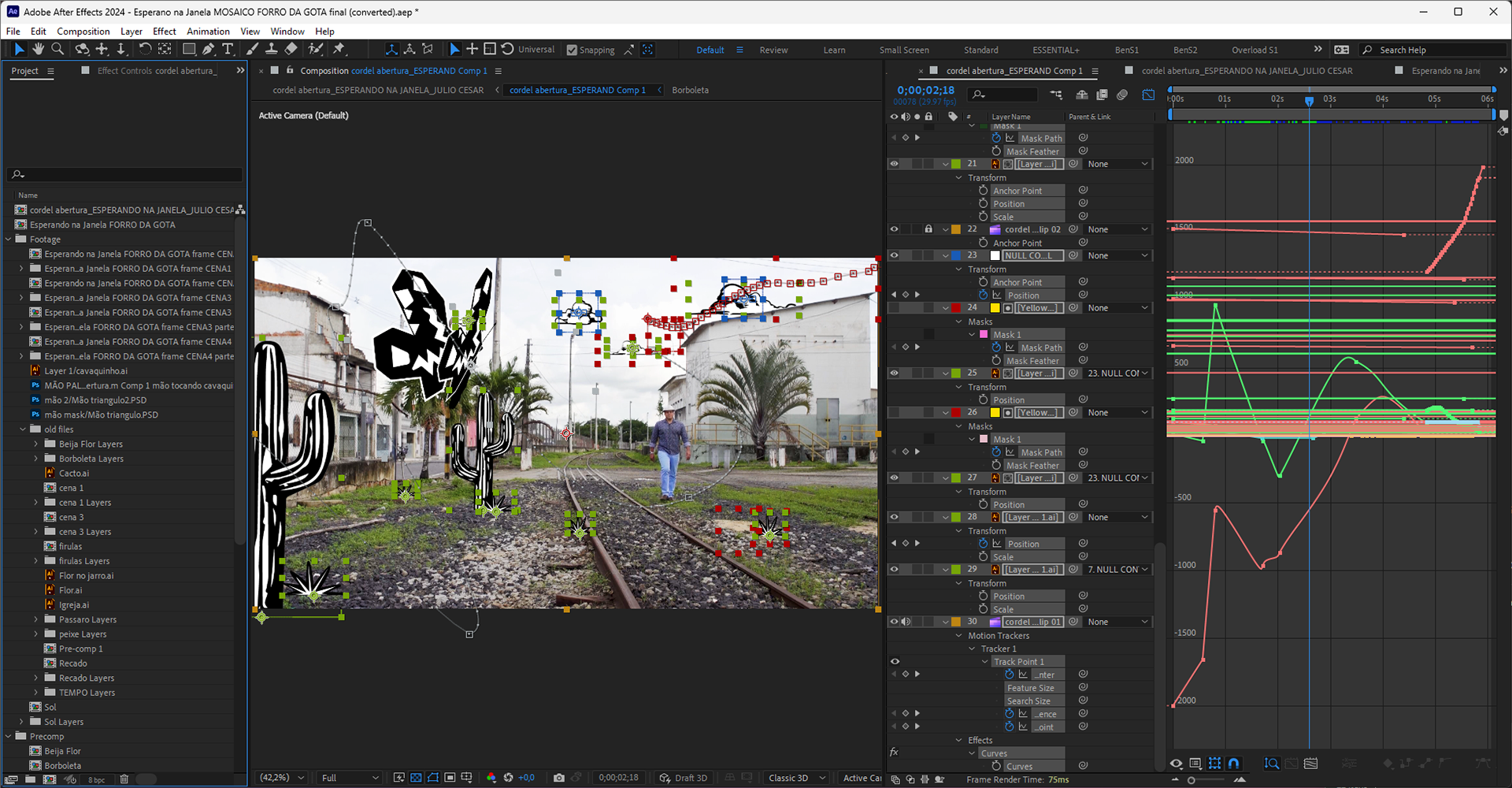Screen dimensions: 1512x788
Task: Open the Classic 3D renderer dropdown
Action: point(797,778)
